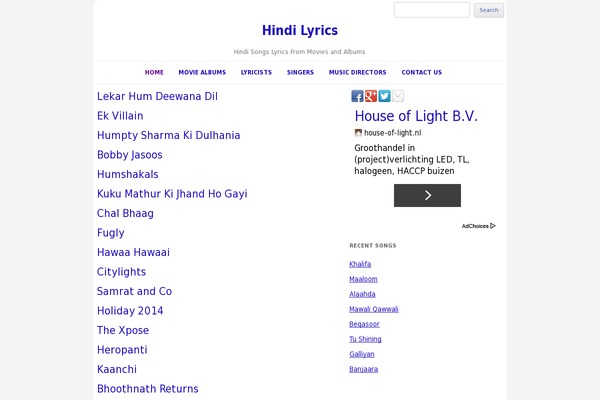The image size is (600, 400).
Task: Click the email share envelope icon
Action: [x=397, y=96]
